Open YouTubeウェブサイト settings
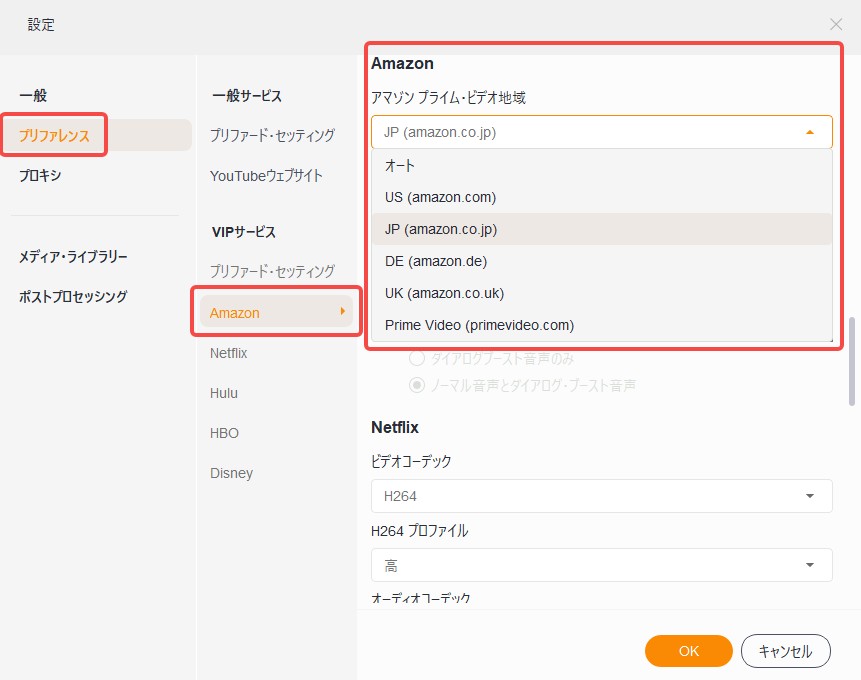The width and height of the screenshot is (861, 680). click(266, 176)
